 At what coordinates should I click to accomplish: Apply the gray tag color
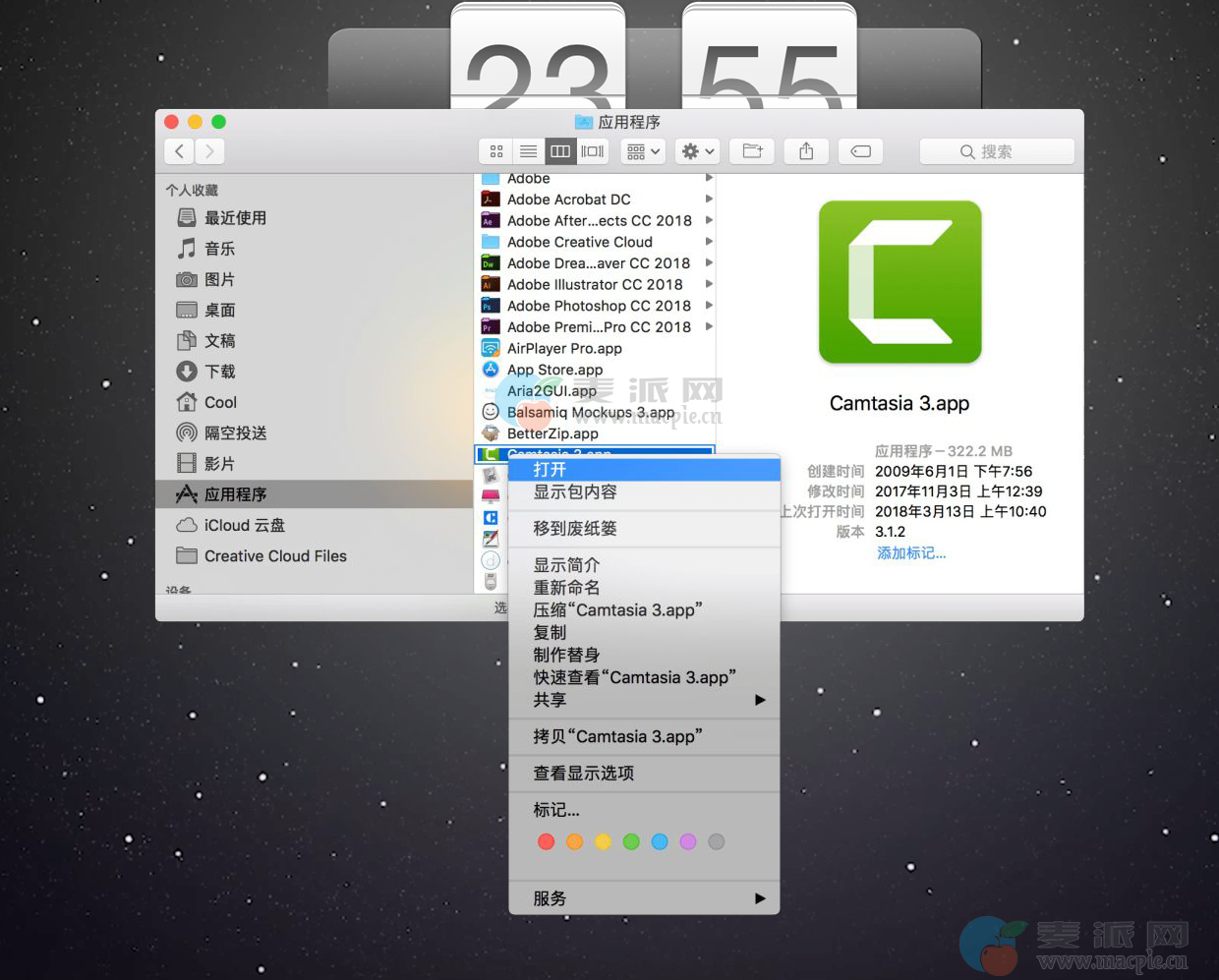[x=717, y=841]
